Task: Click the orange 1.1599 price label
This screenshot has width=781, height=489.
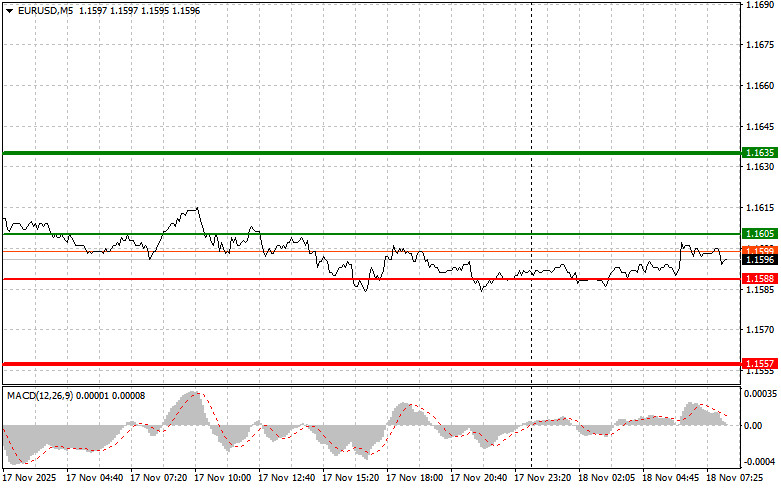Action: (x=760, y=250)
